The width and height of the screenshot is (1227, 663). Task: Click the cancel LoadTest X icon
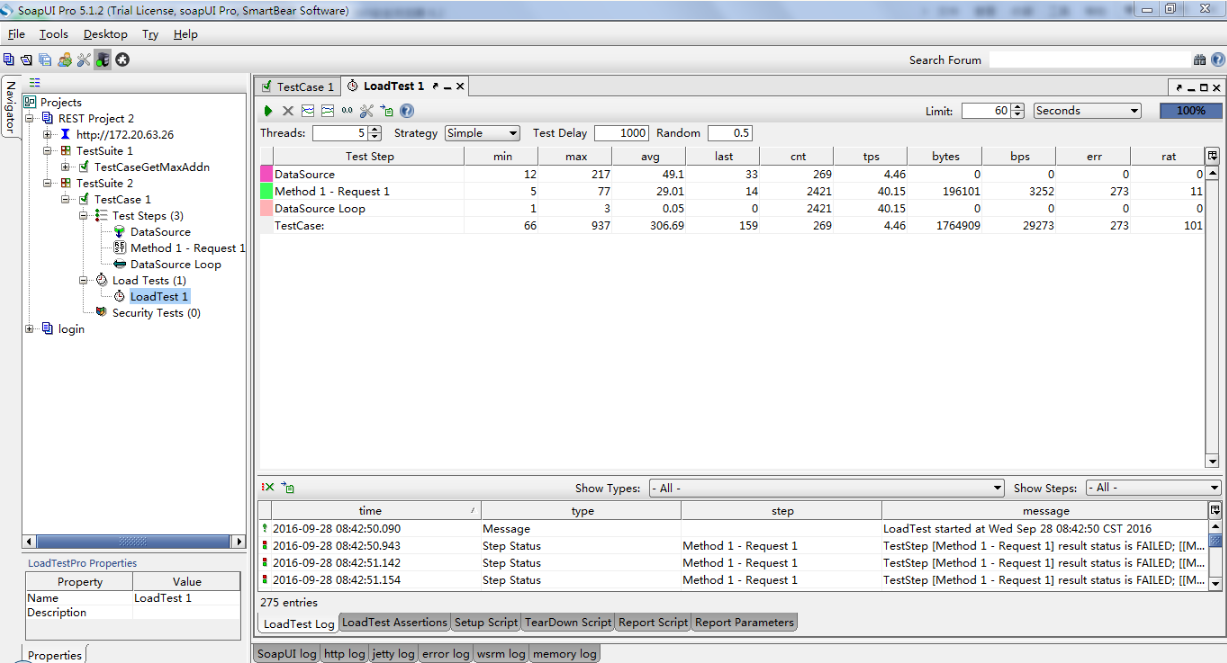tap(288, 111)
